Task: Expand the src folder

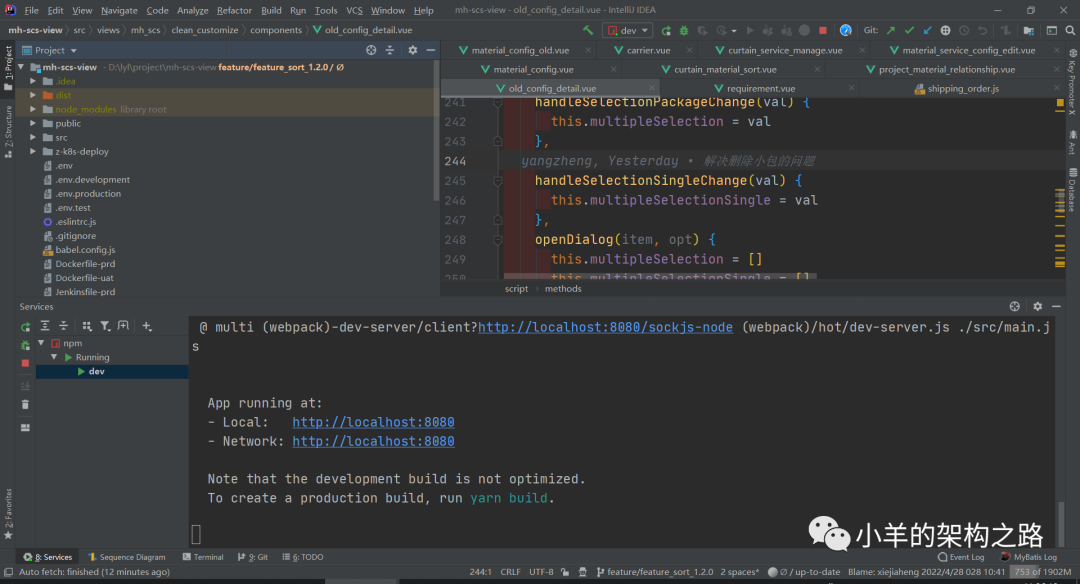Action: 32,137
